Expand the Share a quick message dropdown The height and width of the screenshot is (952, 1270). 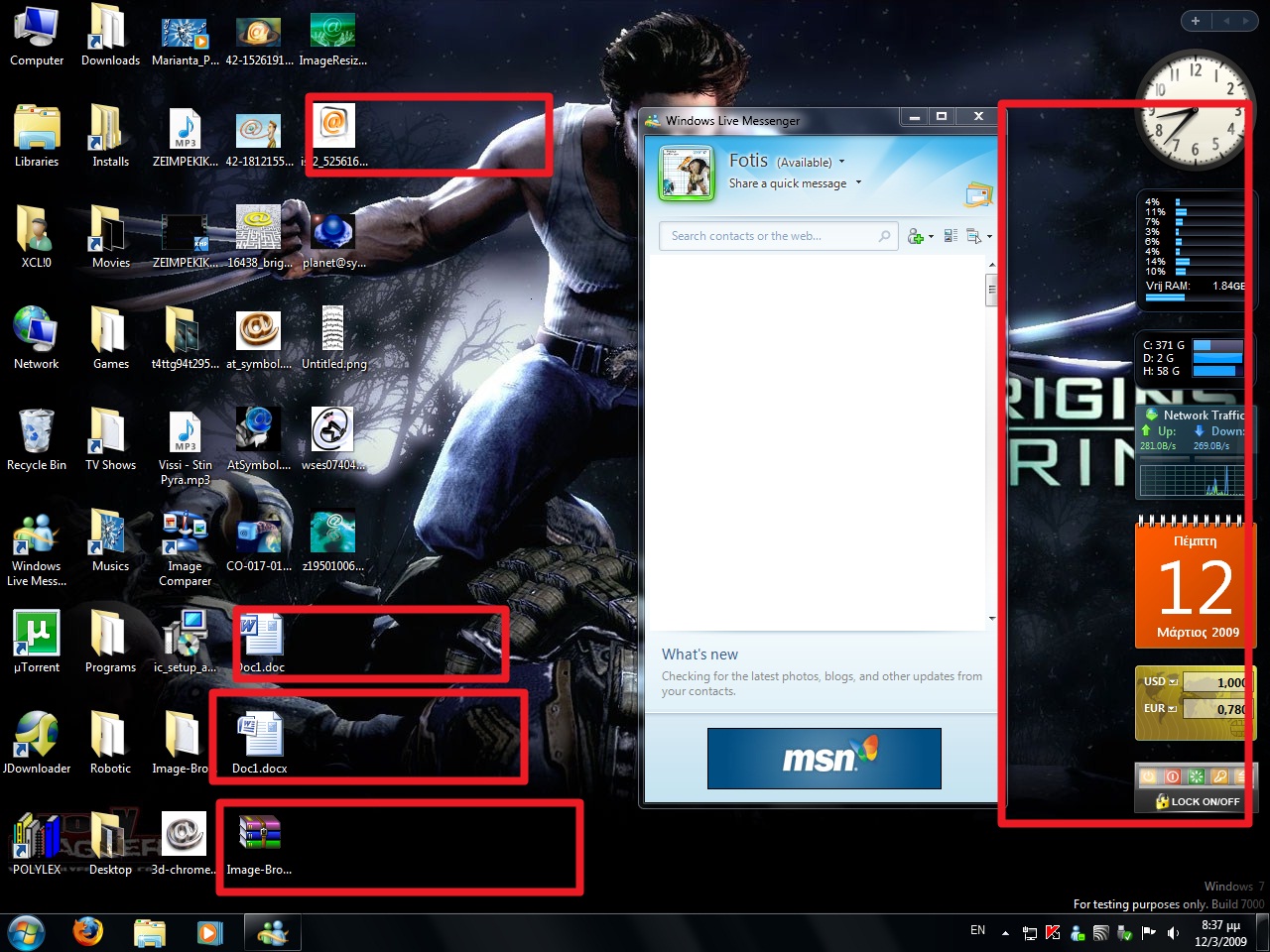point(858,182)
